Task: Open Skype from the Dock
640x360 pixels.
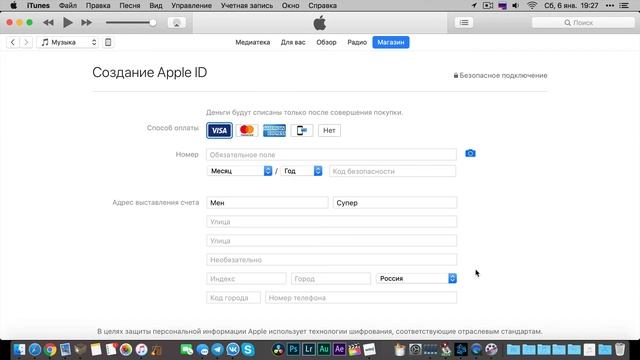Action: (x=248, y=349)
